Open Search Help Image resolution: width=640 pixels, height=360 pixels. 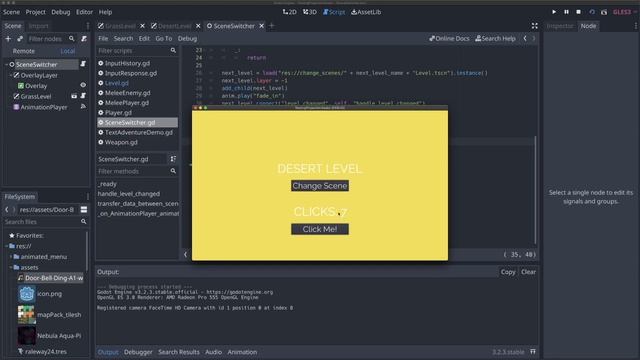495,38
